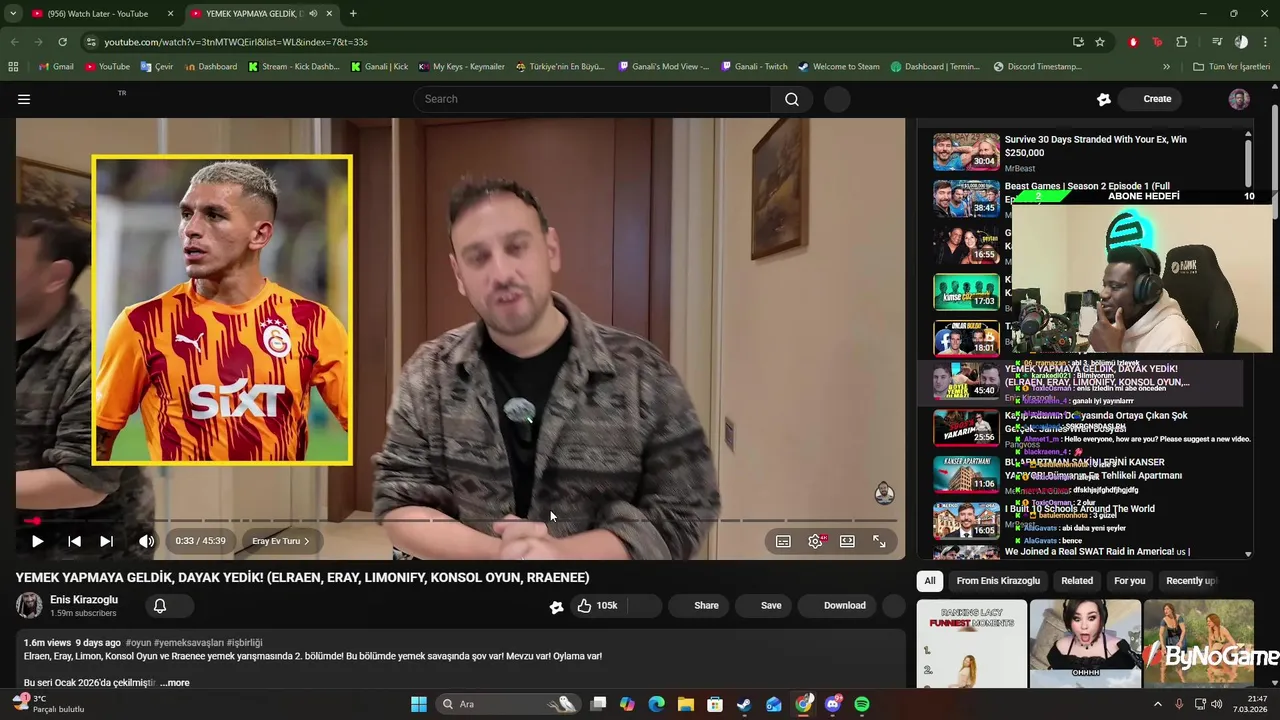Open the Windows Start menu
The height and width of the screenshot is (720, 1280).
419,704
